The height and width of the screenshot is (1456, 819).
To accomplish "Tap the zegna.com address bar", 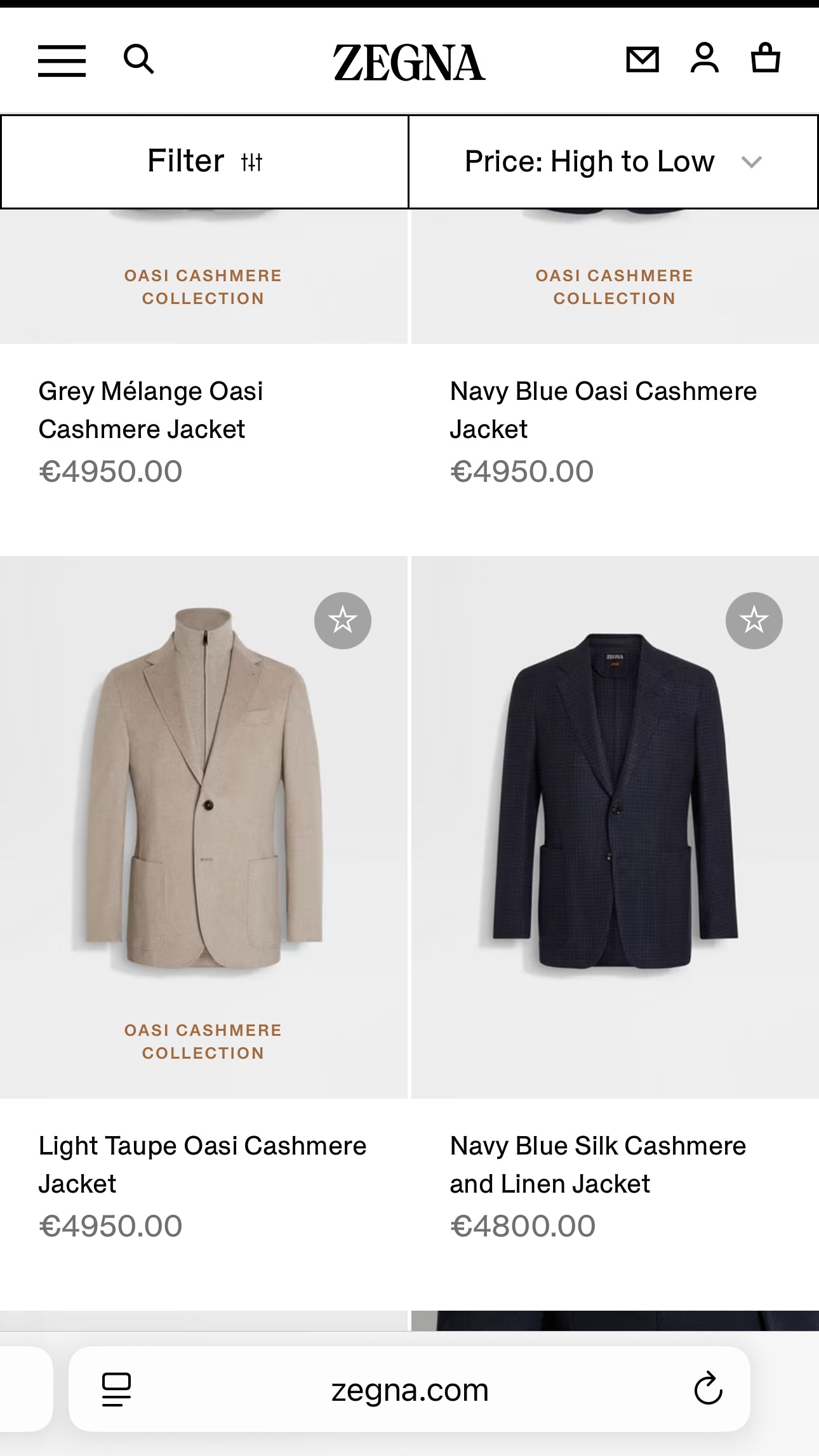I will click(409, 1389).
